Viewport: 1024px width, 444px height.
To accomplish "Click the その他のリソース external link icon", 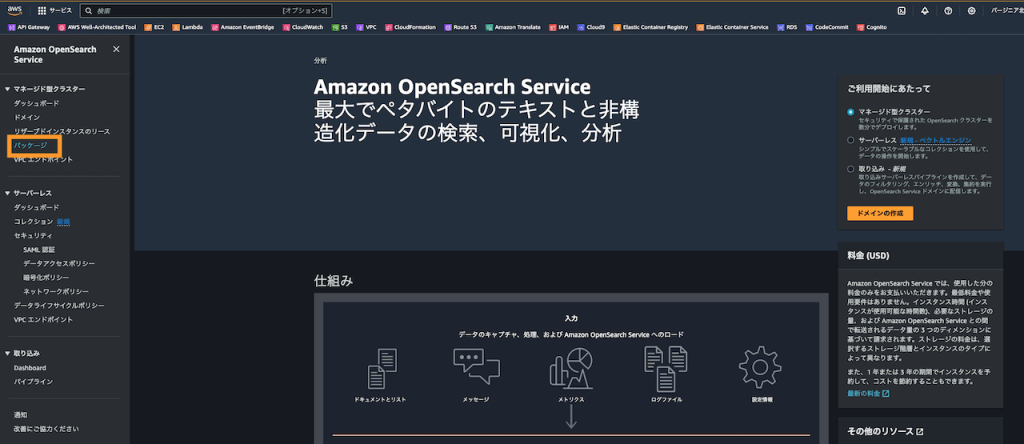I will coord(920,432).
